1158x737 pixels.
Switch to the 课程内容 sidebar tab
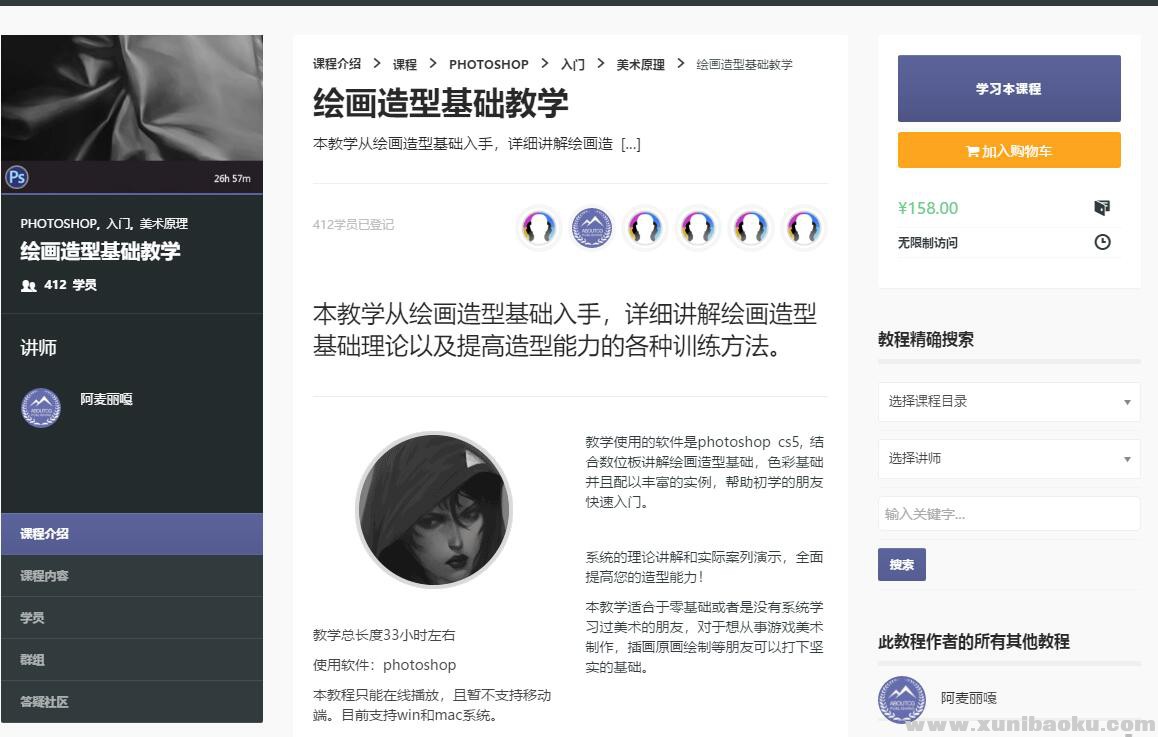tap(131, 576)
